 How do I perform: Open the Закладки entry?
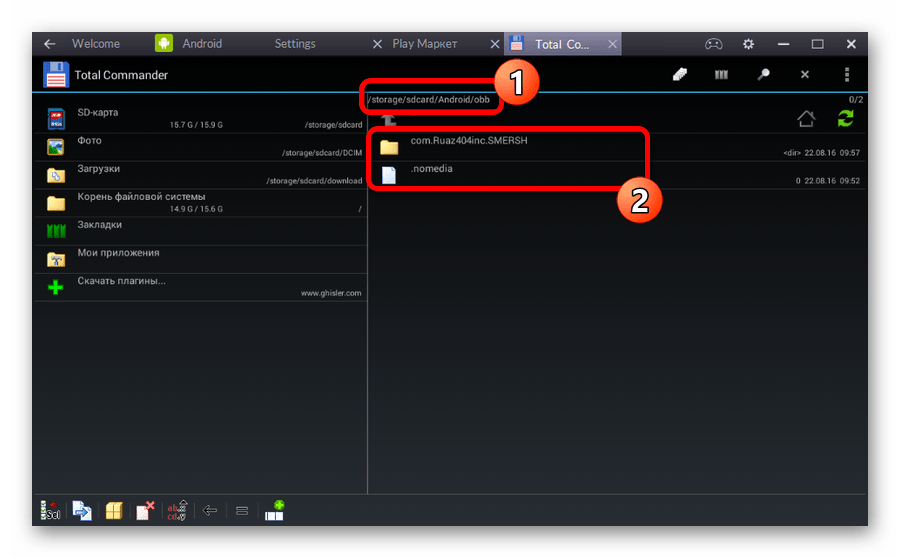point(200,231)
